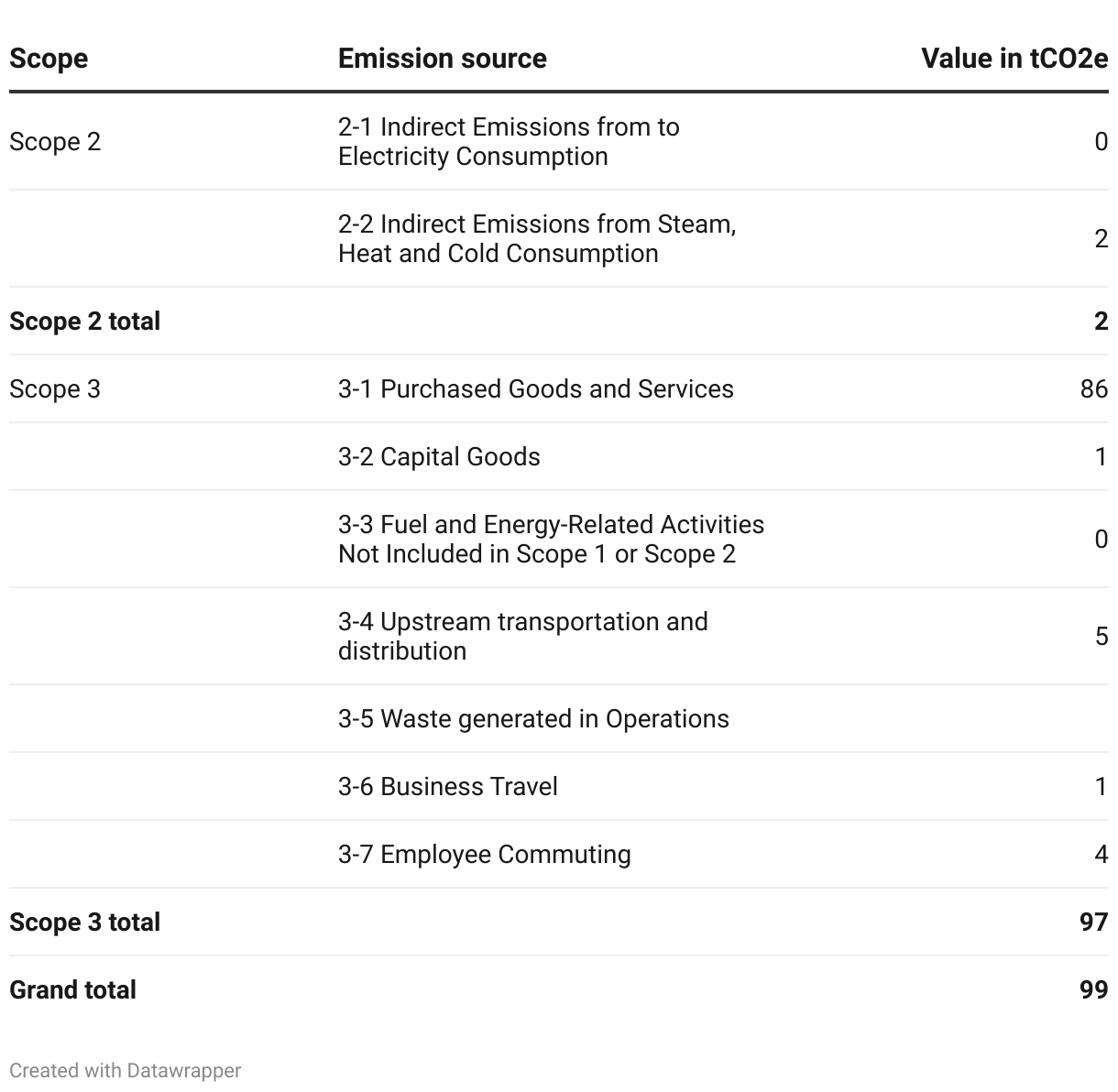
Task: Select "3-5 Waste generated in Operations"
Action: click(533, 719)
